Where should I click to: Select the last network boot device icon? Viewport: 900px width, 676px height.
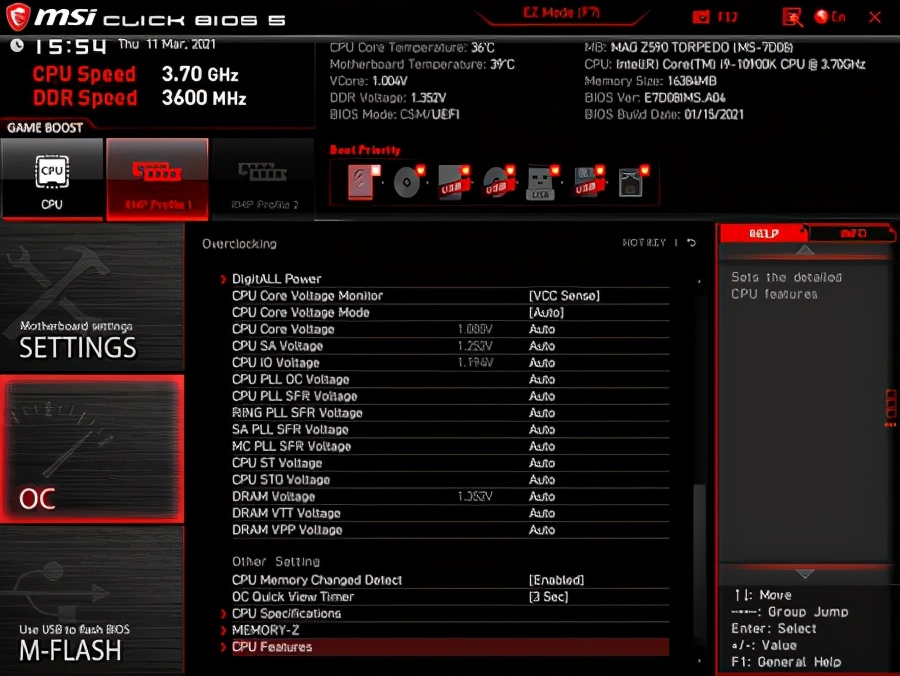633,182
